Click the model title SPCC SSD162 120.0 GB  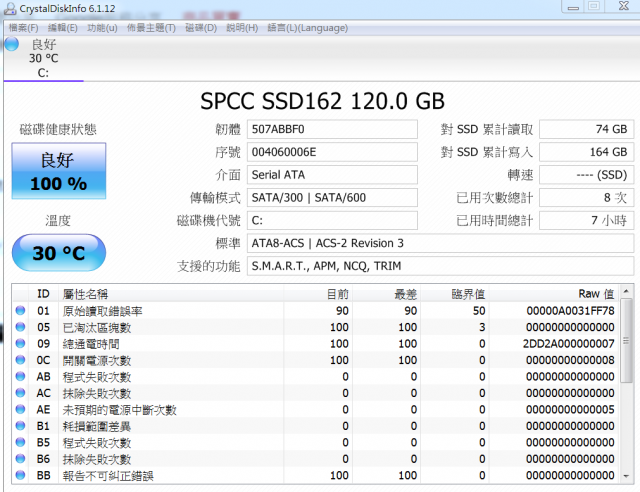(322, 101)
